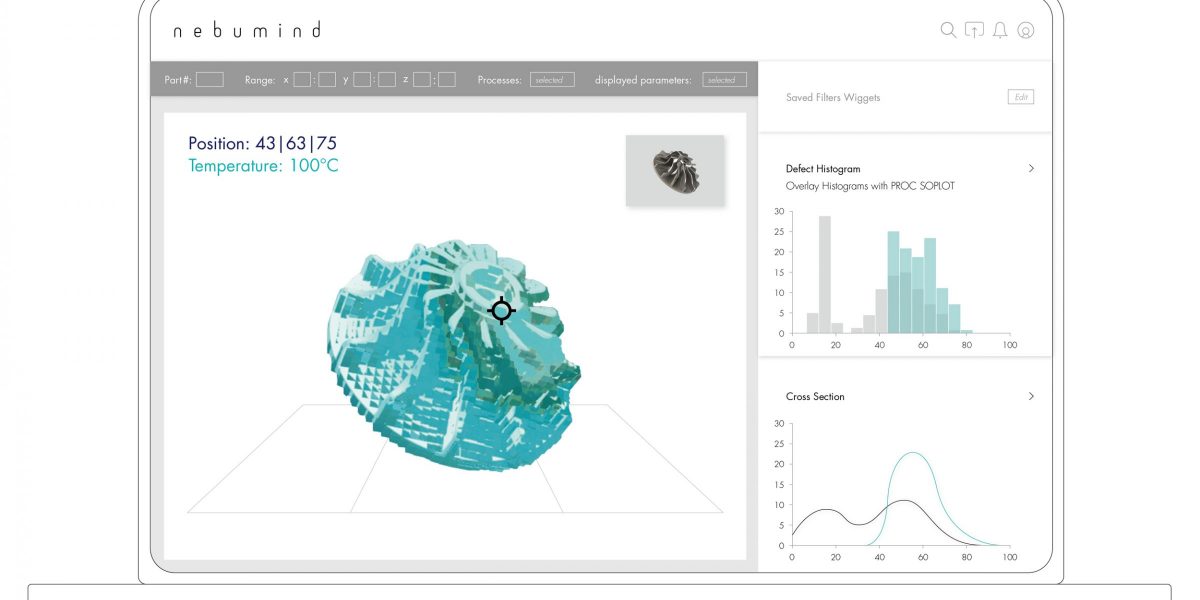Open the user account icon
The width and height of the screenshot is (1200, 600).
coord(1026,30)
